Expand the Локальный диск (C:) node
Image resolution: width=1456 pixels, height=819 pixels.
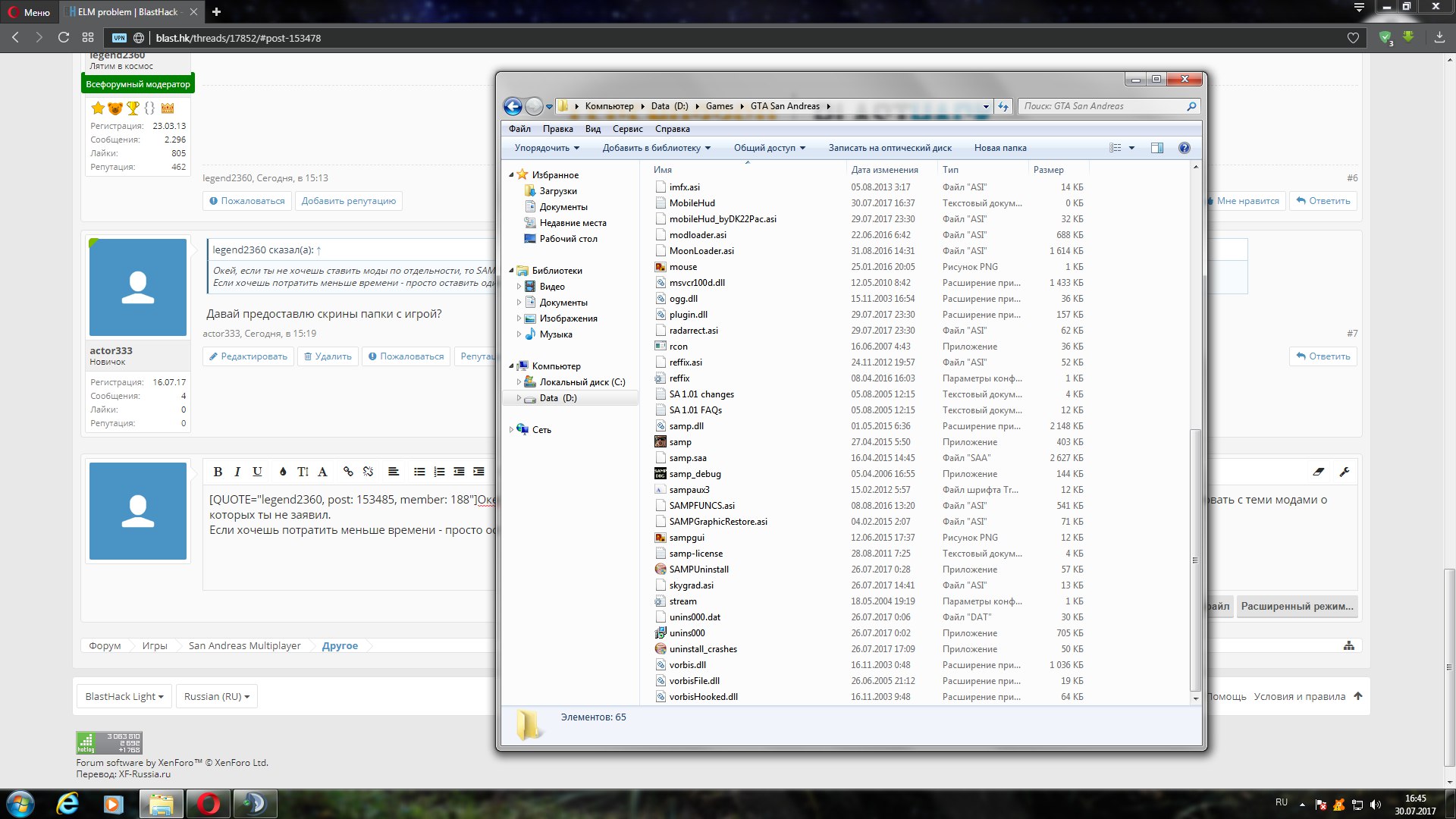pyautogui.click(x=519, y=382)
